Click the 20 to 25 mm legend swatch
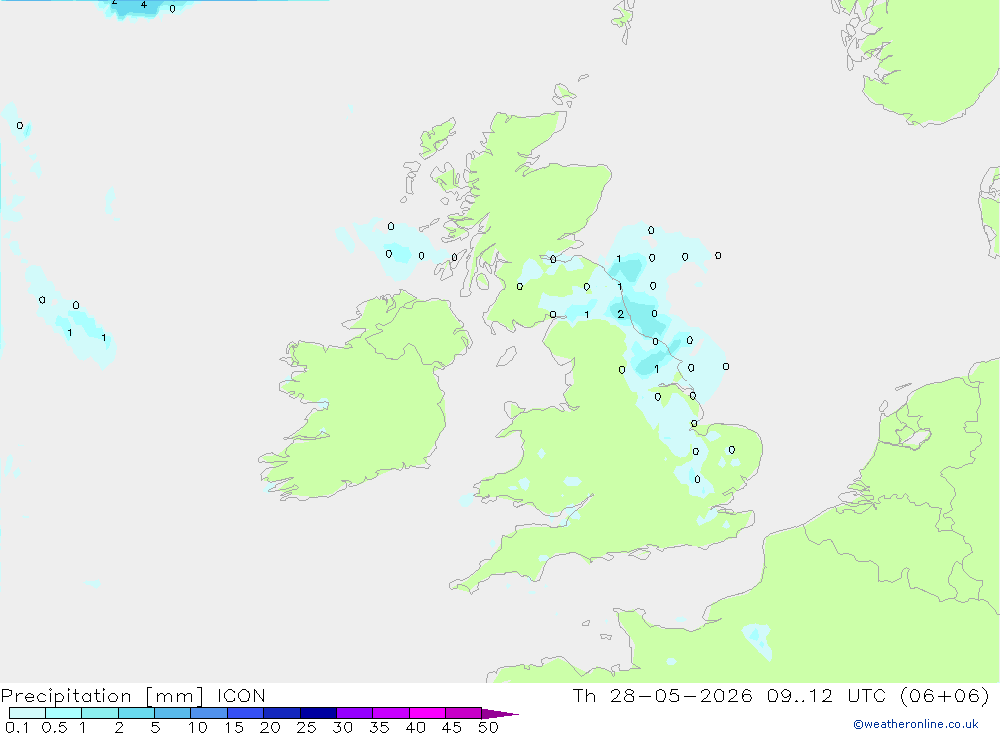The image size is (1000, 733). click(x=282, y=713)
